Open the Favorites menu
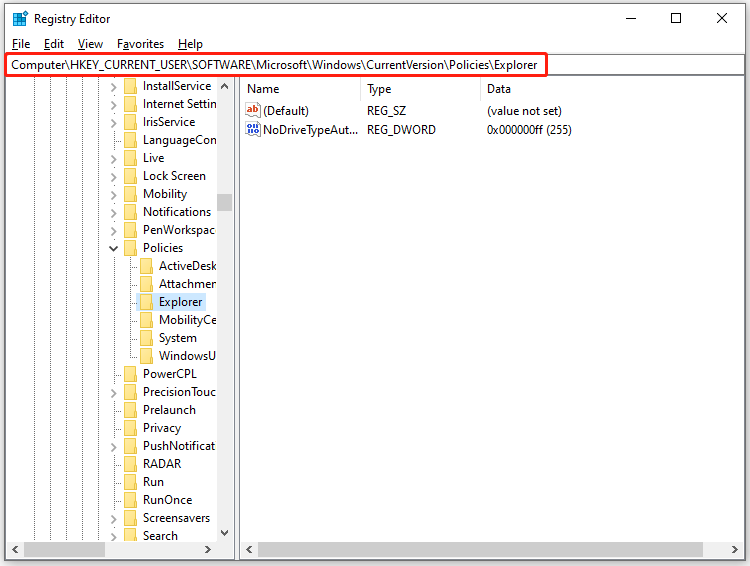The image size is (750, 566). 140,44
